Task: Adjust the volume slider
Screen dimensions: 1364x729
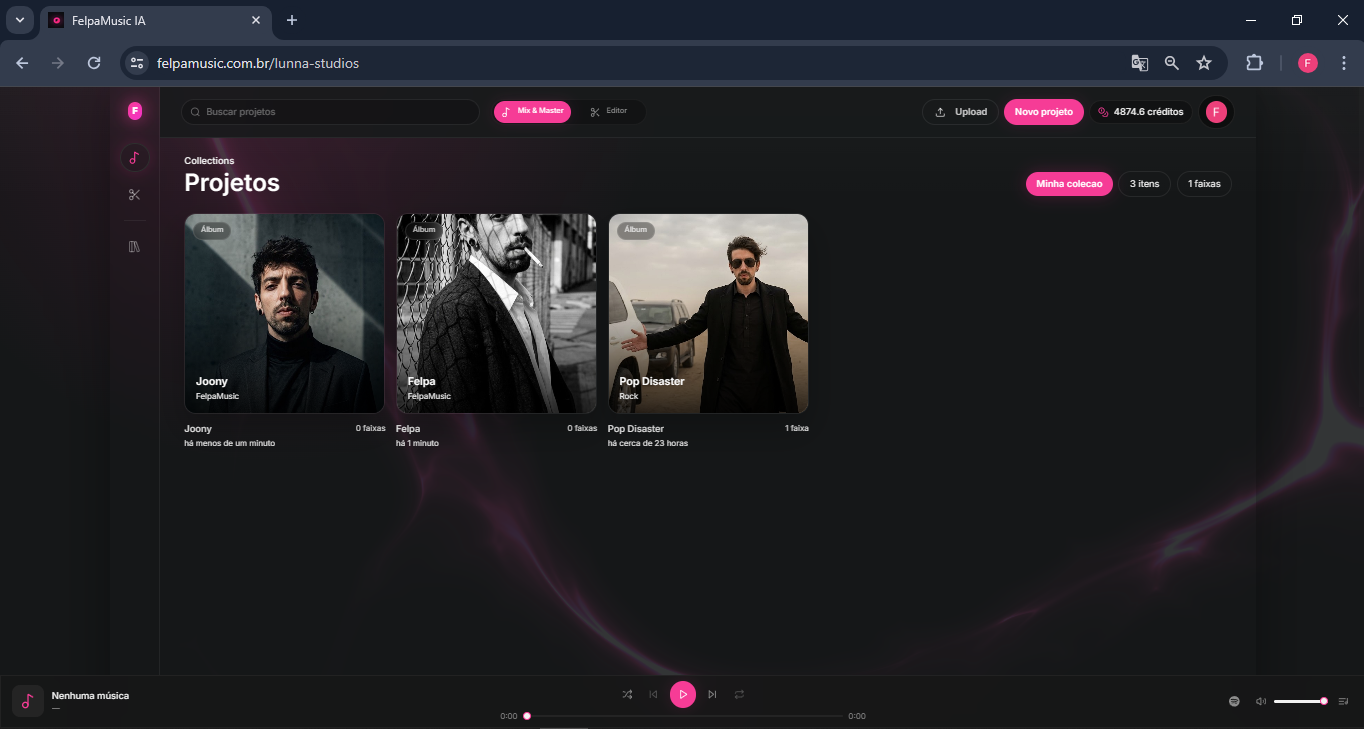Action: pyautogui.click(x=1299, y=701)
